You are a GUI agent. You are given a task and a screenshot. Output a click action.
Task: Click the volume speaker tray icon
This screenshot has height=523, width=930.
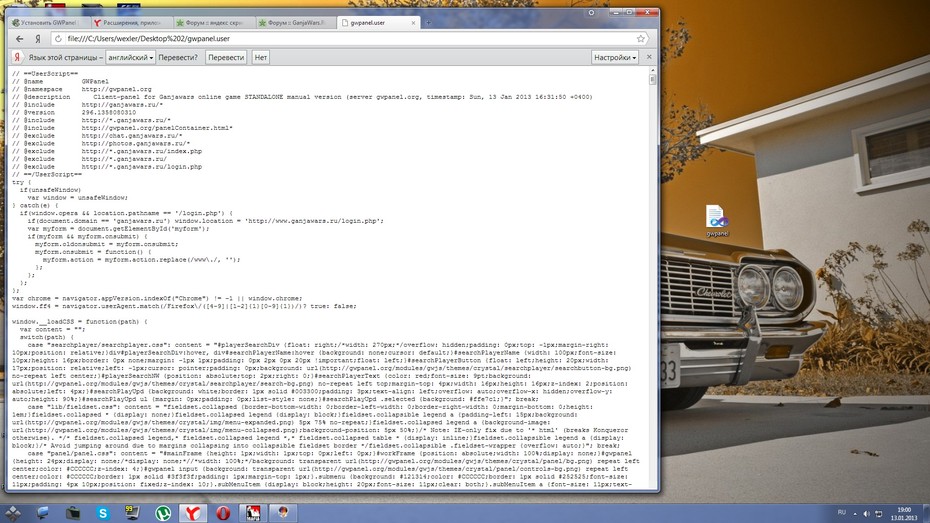[x=867, y=514]
